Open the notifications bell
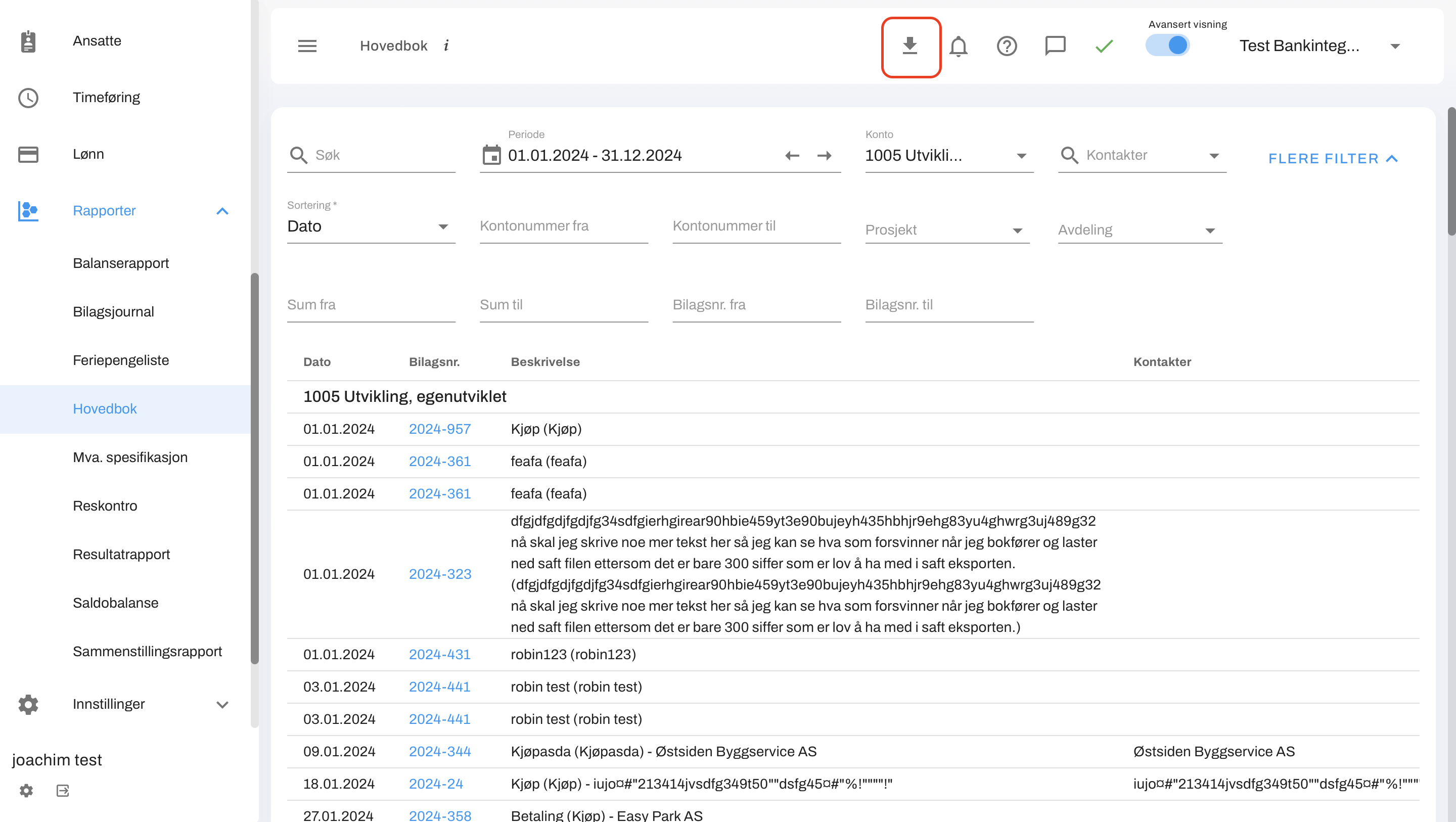This screenshot has height=822, width=1456. click(x=958, y=46)
